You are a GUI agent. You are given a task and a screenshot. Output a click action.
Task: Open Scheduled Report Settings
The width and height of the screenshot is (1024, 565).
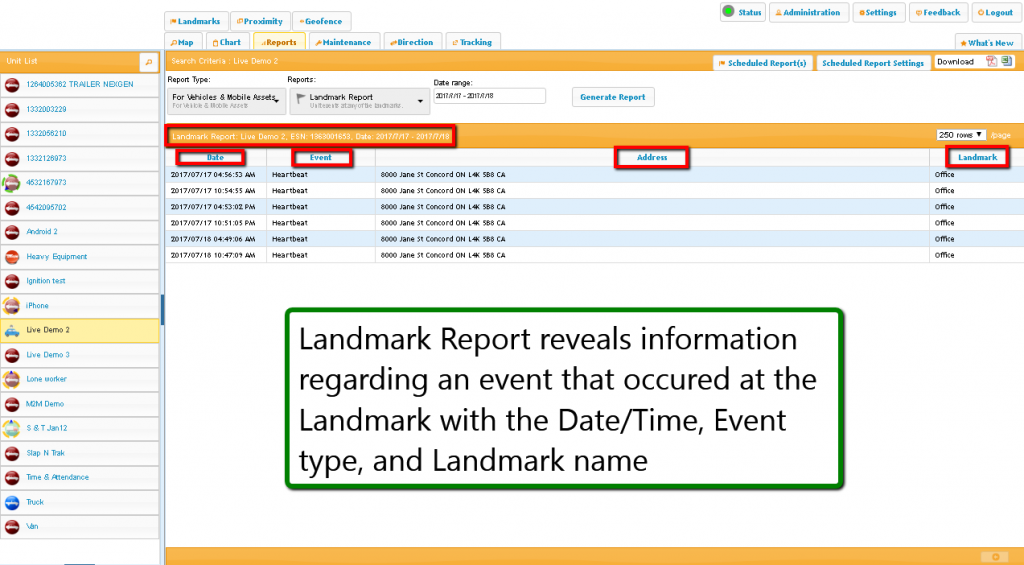pyautogui.click(x=873, y=63)
